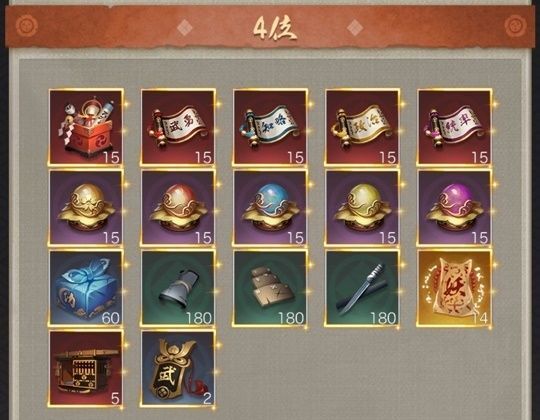Choose the dagger blade material item
The width and height of the screenshot is (540, 420).
(363, 288)
